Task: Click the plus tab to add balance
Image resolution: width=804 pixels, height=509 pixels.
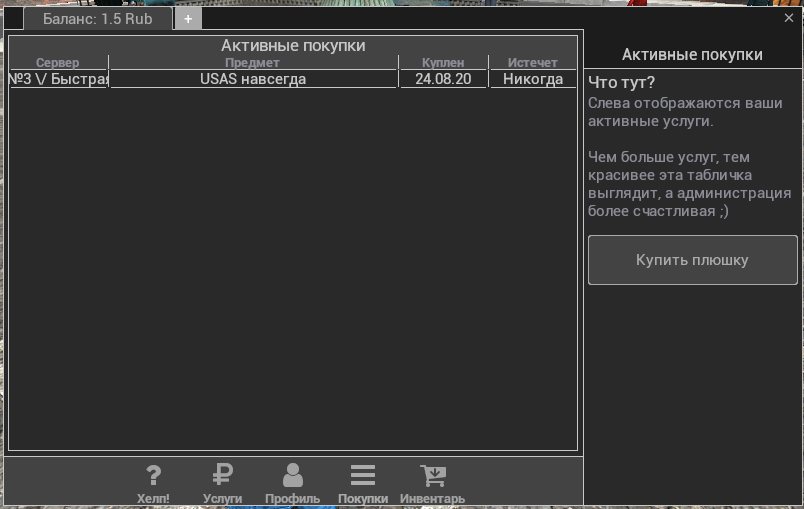Action: (187, 18)
